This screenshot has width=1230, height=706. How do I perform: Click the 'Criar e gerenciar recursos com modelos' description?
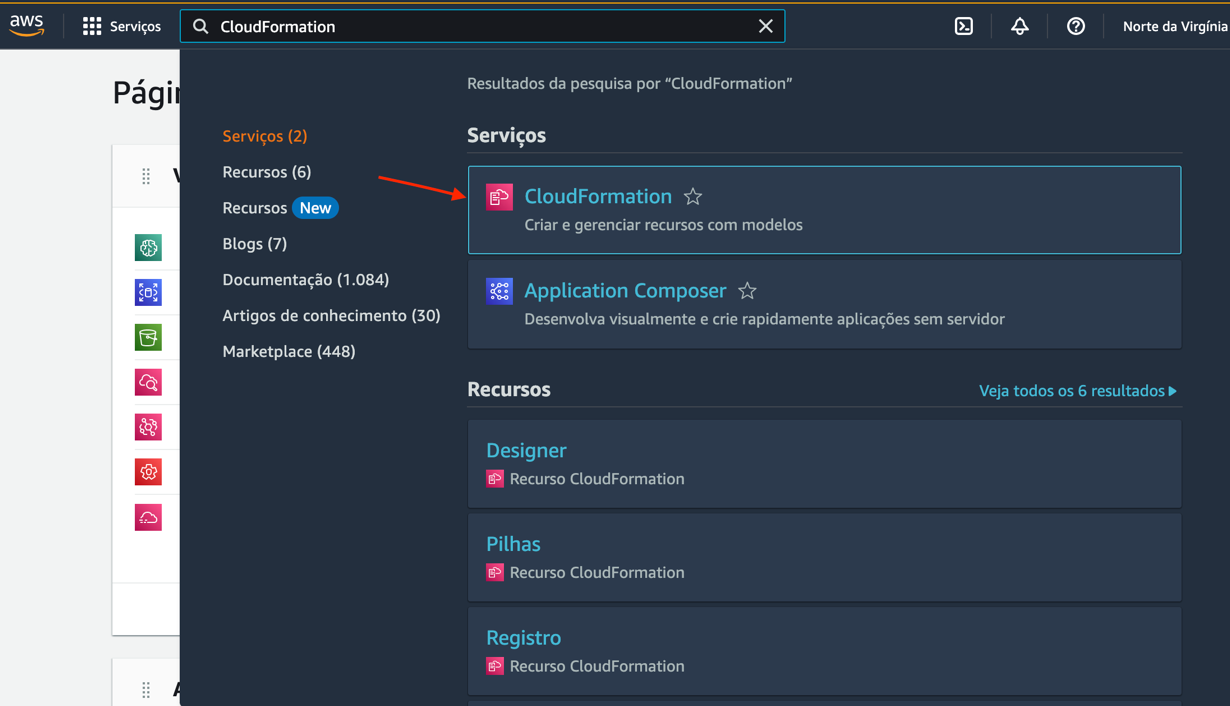[664, 225]
